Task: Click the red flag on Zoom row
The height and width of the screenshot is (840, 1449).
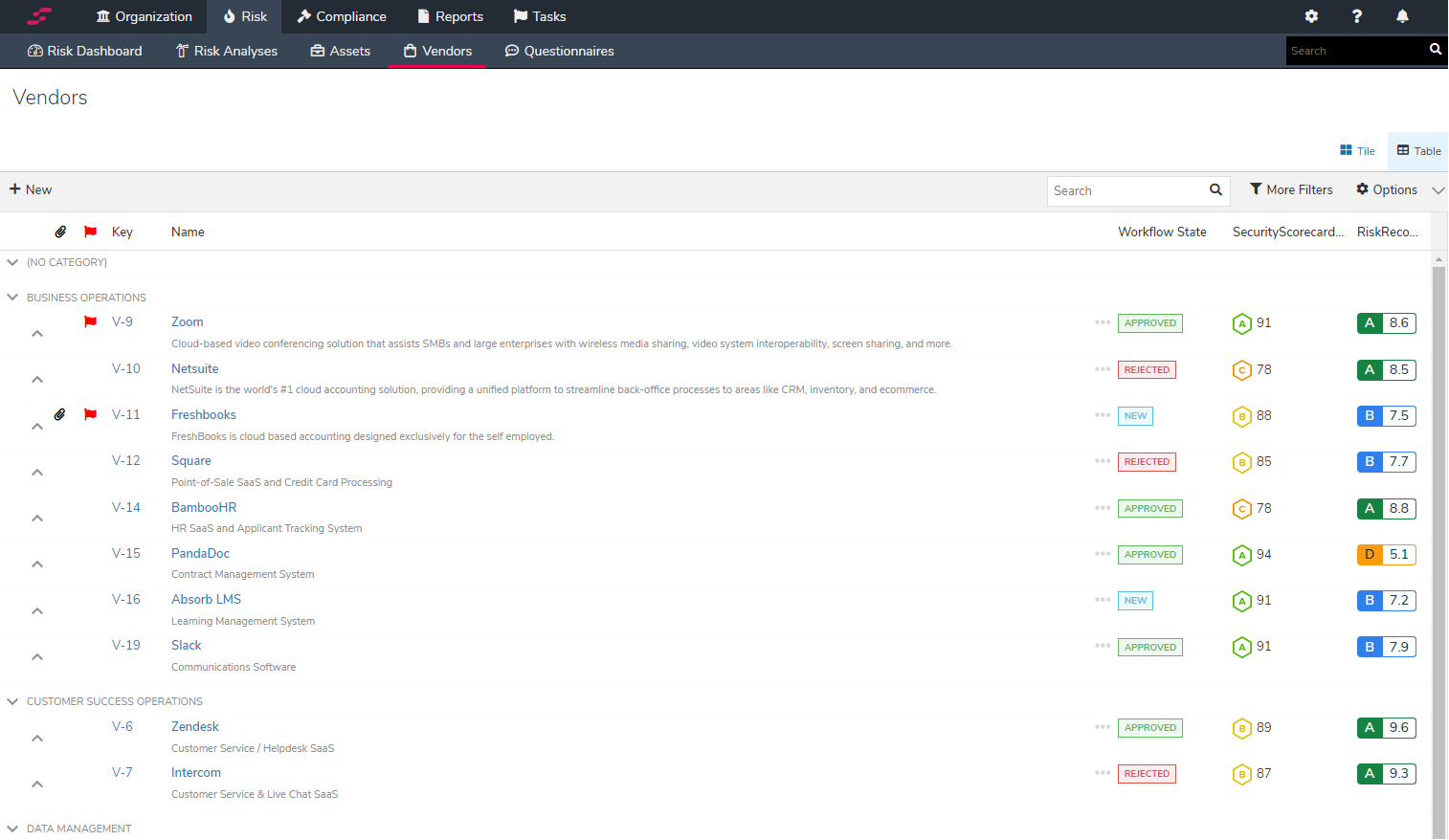Action: [90, 322]
